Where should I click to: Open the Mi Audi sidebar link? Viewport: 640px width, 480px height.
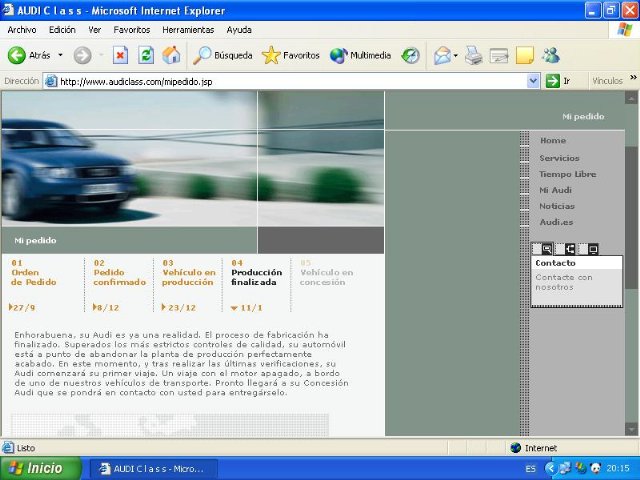555,190
